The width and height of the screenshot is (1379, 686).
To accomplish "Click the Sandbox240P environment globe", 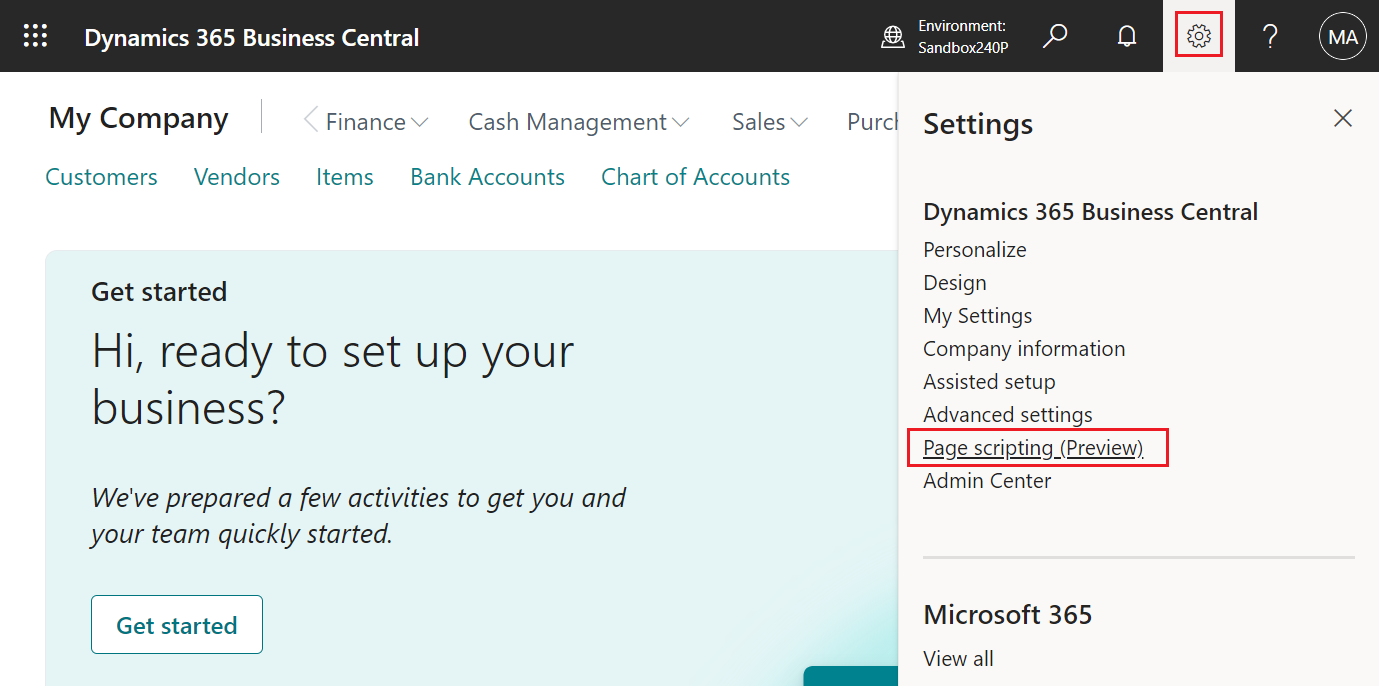I will (x=893, y=35).
